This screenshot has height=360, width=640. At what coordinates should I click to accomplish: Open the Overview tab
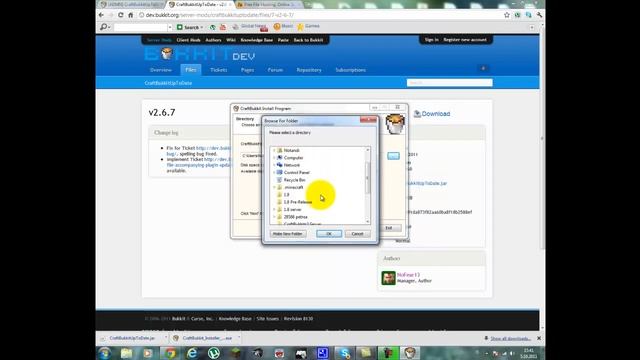tap(161, 70)
